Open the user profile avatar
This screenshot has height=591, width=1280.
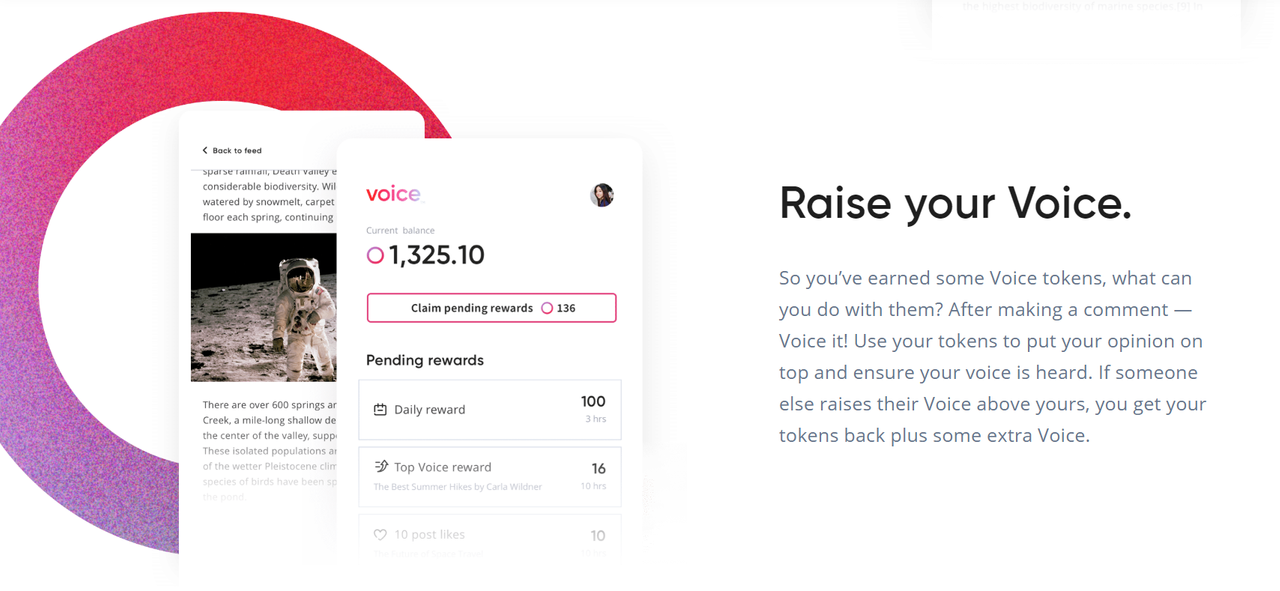click(x=602, y=195)
